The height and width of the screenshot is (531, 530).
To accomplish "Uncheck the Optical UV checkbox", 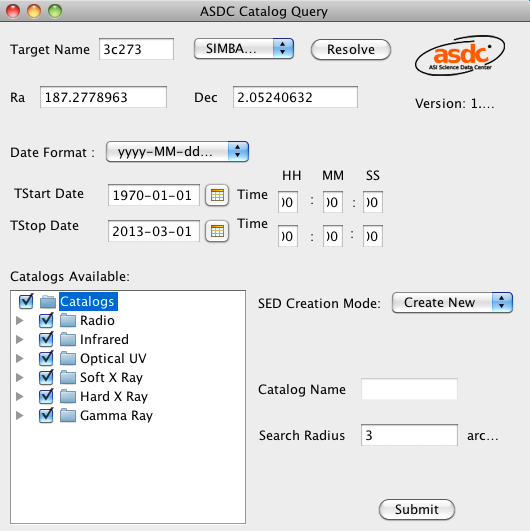I will (46, 358).
